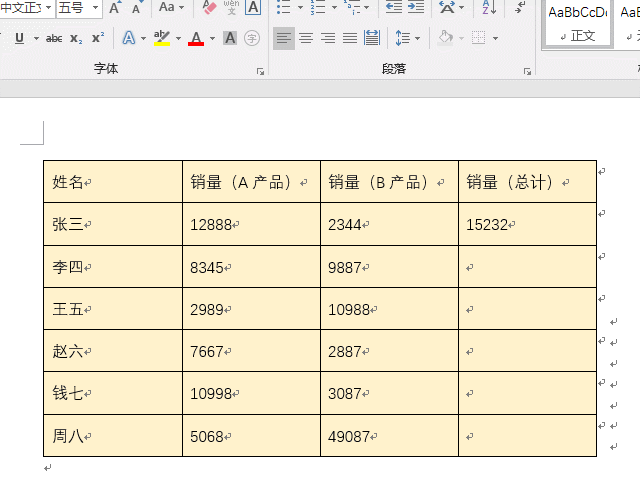Toggle subscript formatting

(x=76, y=38)
